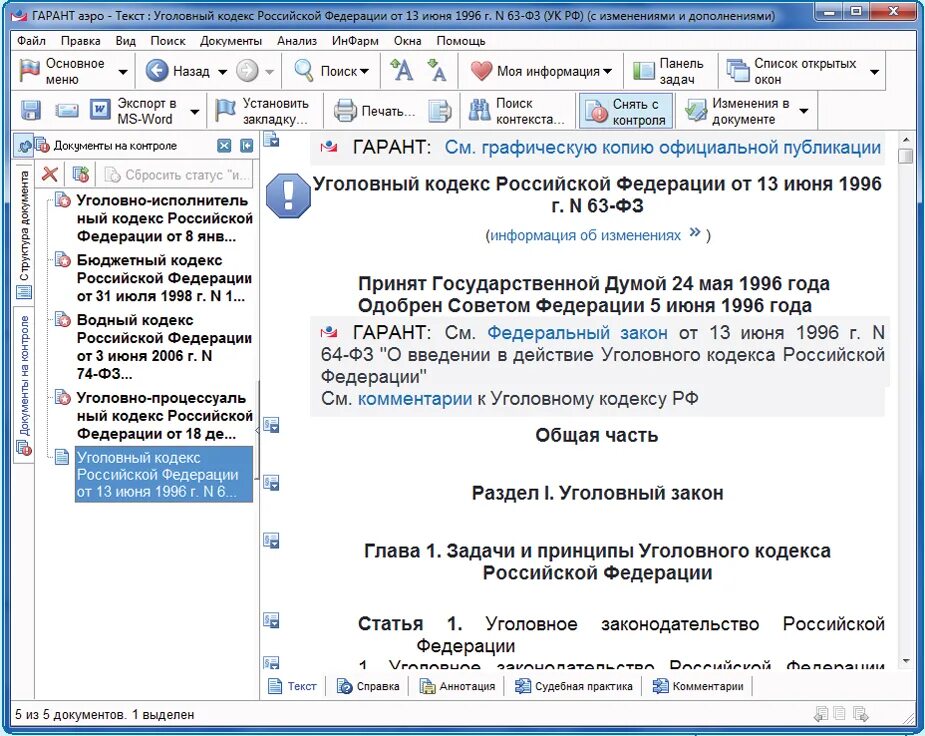Click the document vertical scrollbar thumb
The height and width of the screenshot is (736, 925).
click(x=905, y=156)
